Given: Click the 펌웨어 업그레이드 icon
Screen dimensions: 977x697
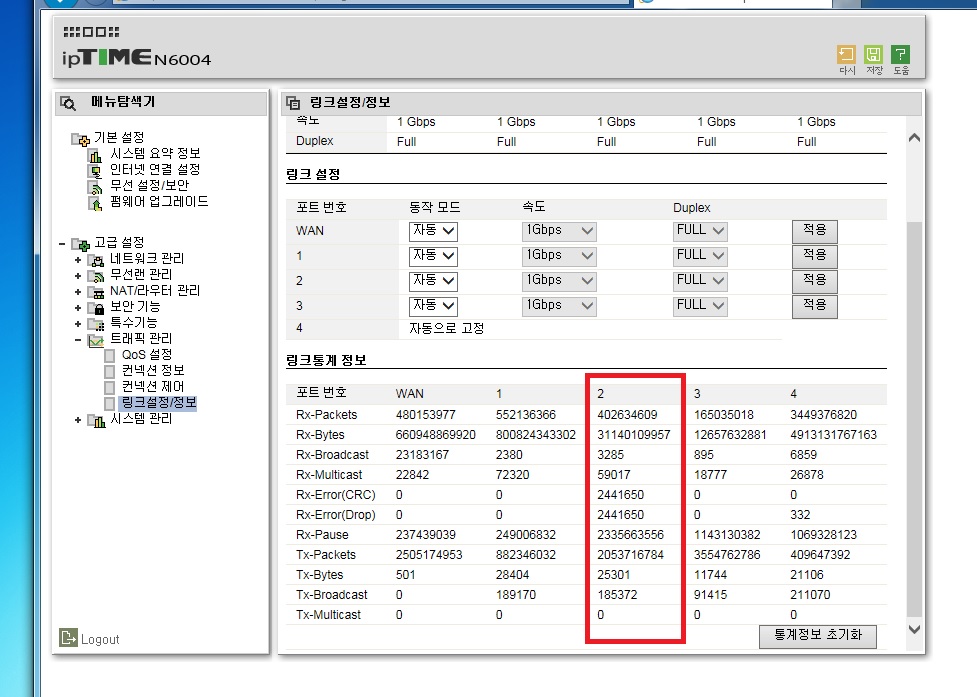Looking at the screenshot, I should (x=95, y=203).
